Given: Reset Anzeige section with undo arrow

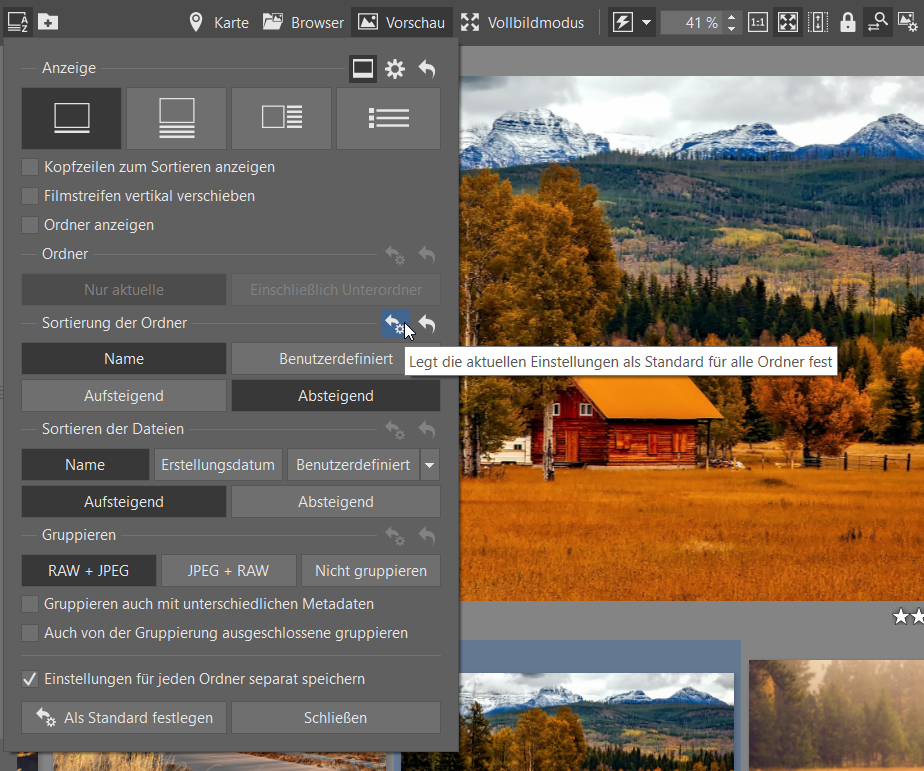Looking at the screenshot, I should point(427,69).
